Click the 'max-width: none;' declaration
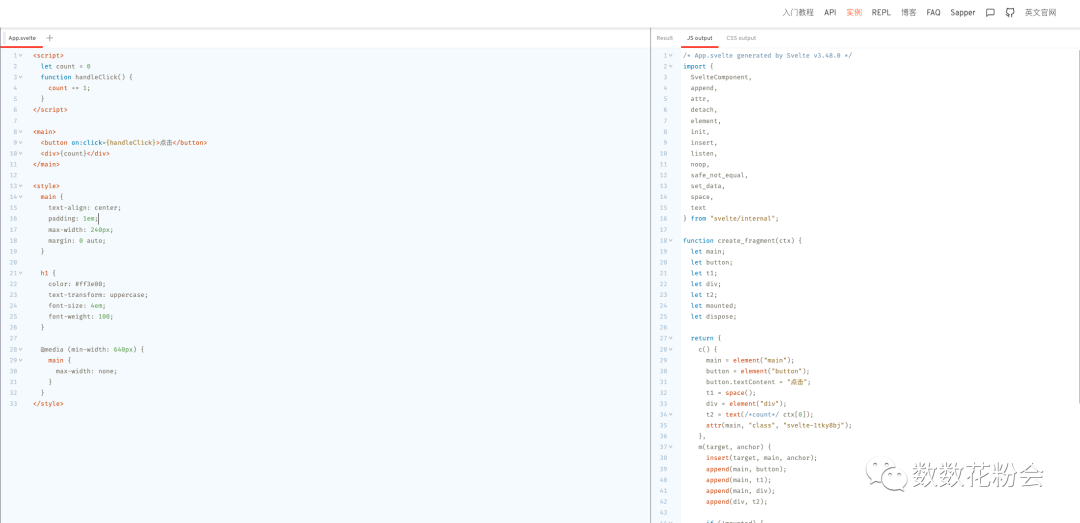Image resolution: width=1080 pixels, height=523 pixels. click(x=87, y=371)
